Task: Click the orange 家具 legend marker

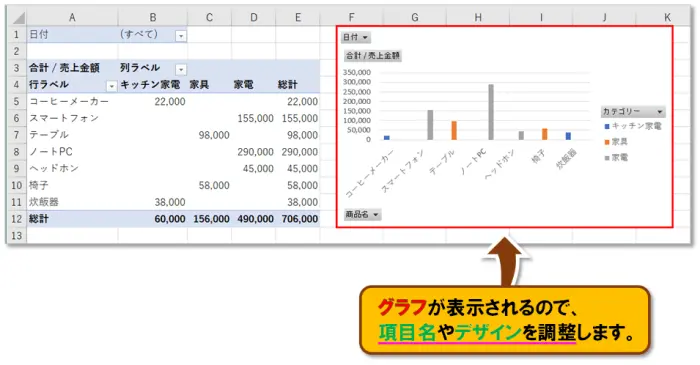Action: pyautogui.click(x=607, y=142)
